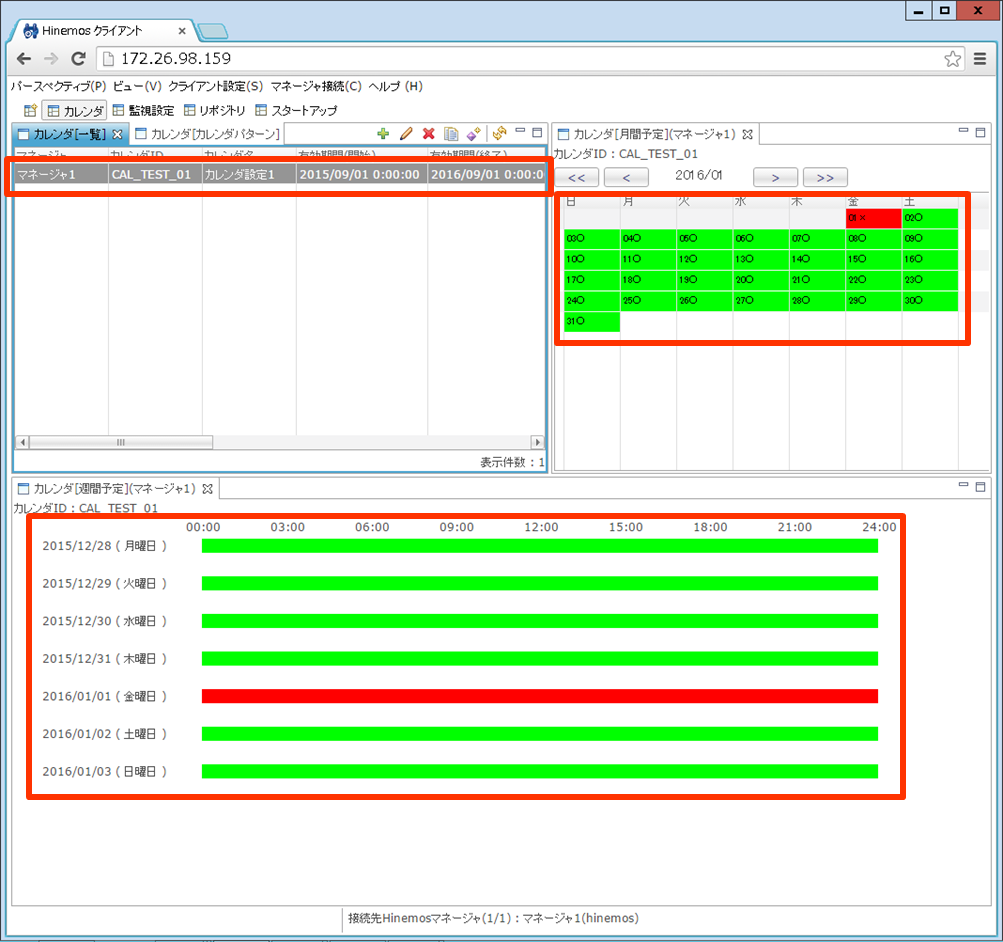Close the Hinemos クライアント browser tab

coord(182,31)
